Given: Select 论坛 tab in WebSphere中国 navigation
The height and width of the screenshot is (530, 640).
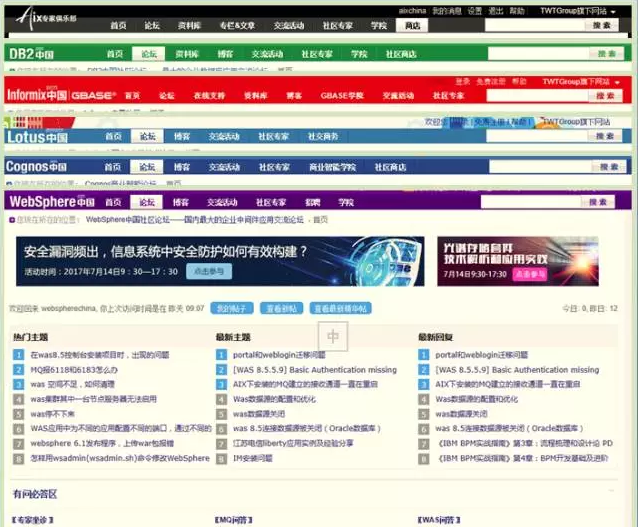Looking at the screenshot, I should click(x=147, y=202).
